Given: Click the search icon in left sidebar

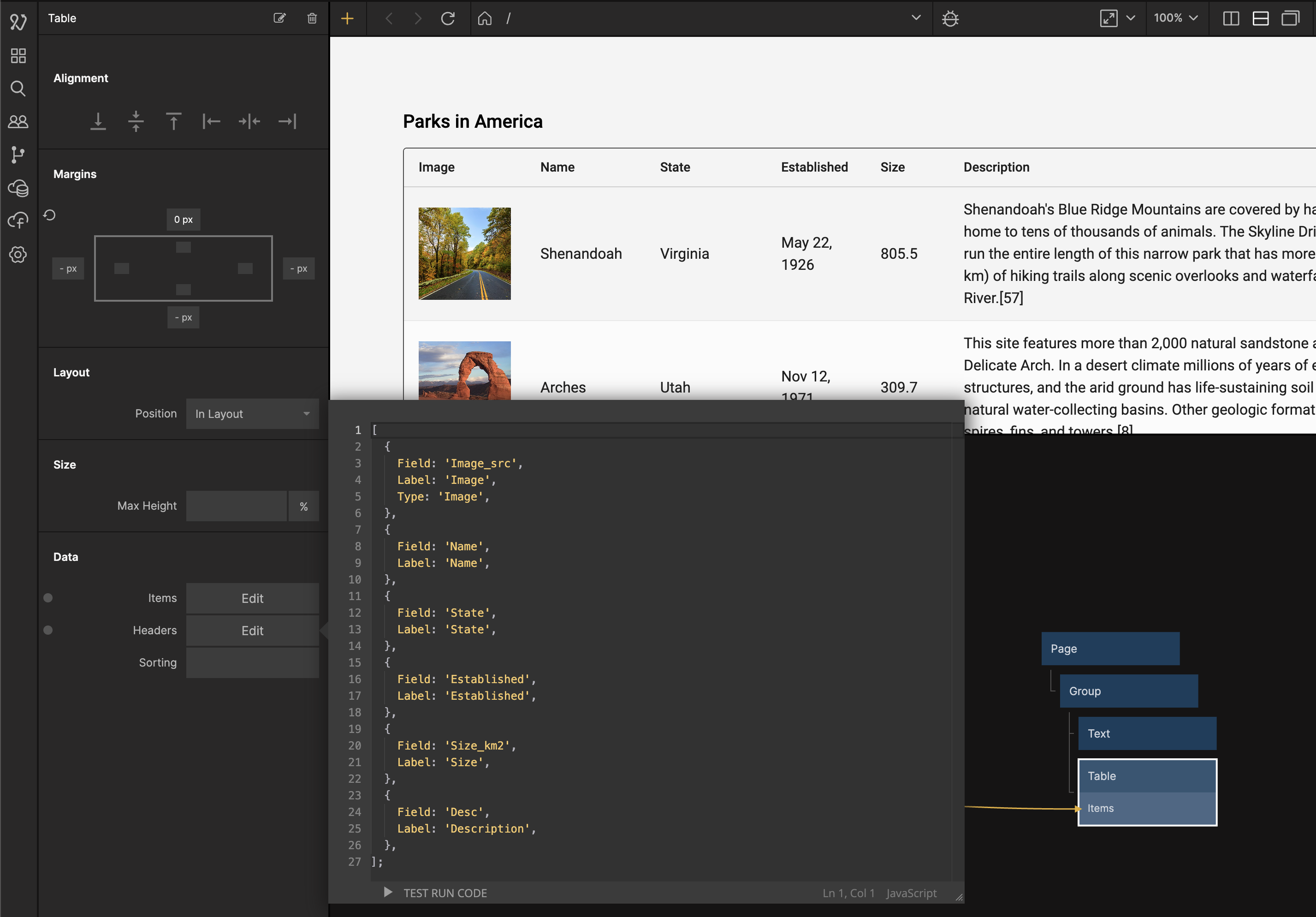Looking at the screenshot, I should point(18,89).
